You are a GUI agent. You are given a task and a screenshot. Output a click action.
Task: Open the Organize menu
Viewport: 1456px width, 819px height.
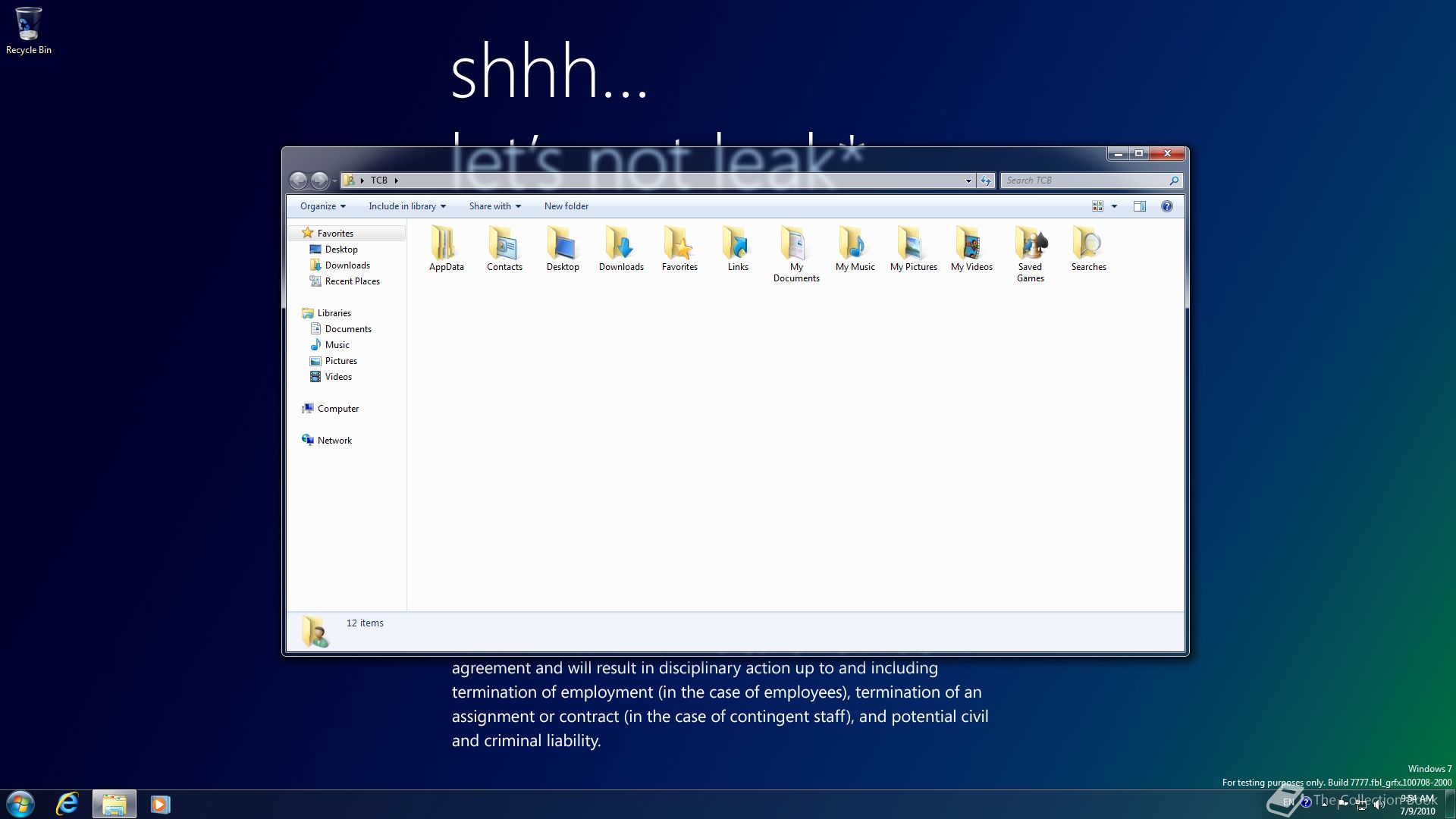pos(323,206)
